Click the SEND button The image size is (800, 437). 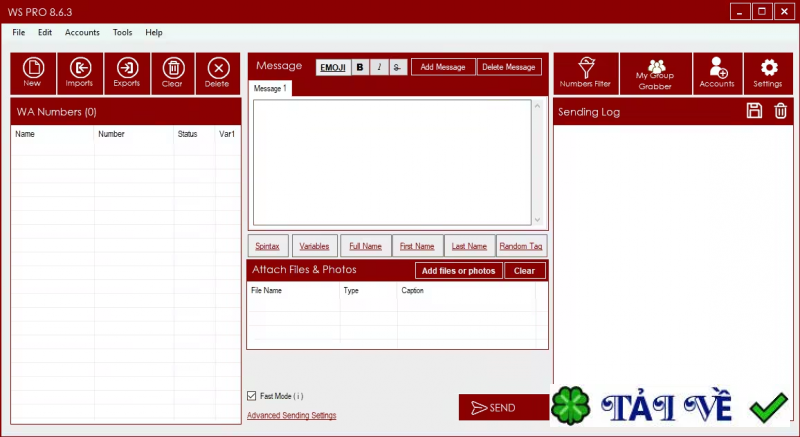coord(504,407)
